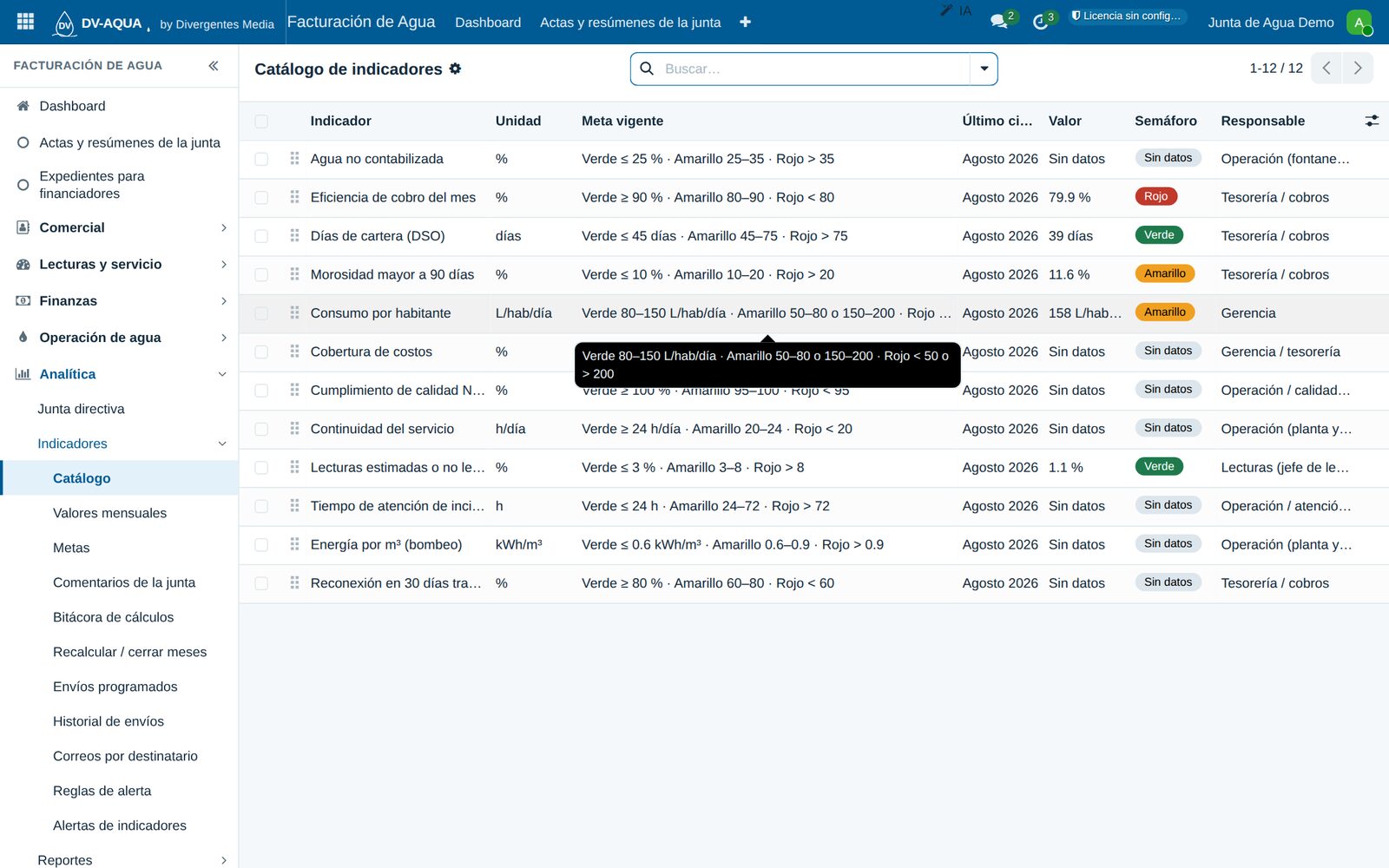Expand Operación de agua section
The width and height of the screenshot is (1389, 868).
point(119,337)
